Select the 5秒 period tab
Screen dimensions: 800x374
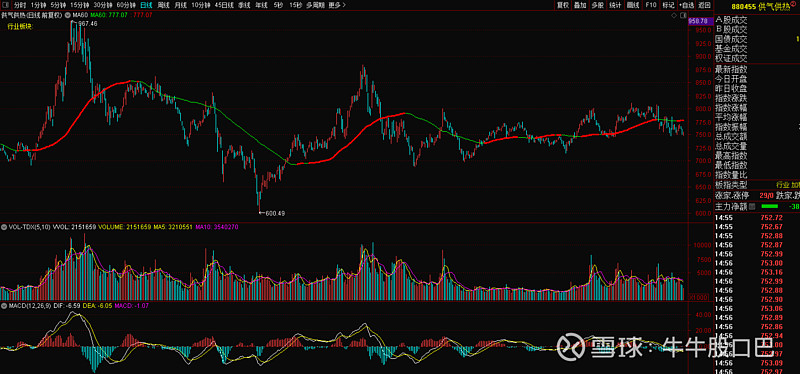click(278, 5)
